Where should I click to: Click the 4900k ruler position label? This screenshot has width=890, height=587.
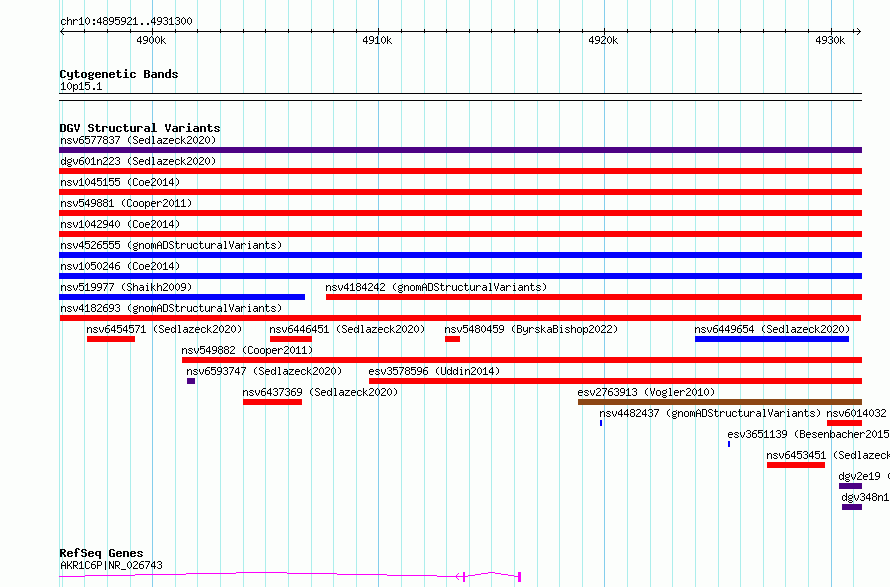(152, 40)
